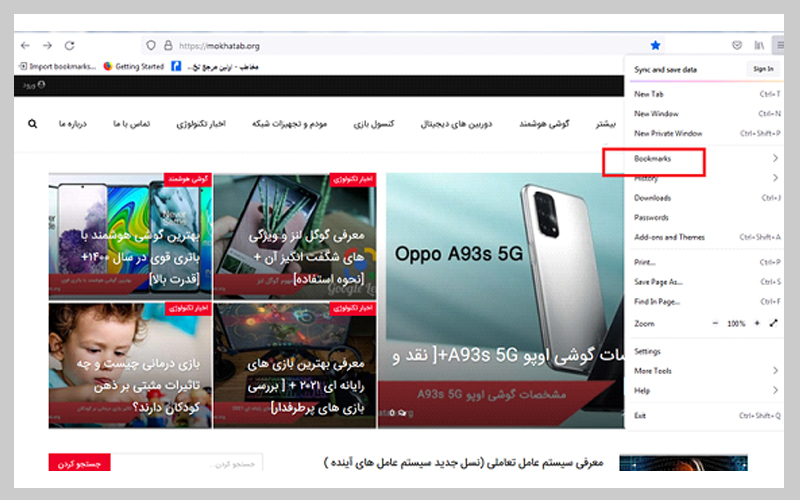Click the shield tracking protection icon
The height and width of the screenshot is (500, 800).
pos(151,45)
